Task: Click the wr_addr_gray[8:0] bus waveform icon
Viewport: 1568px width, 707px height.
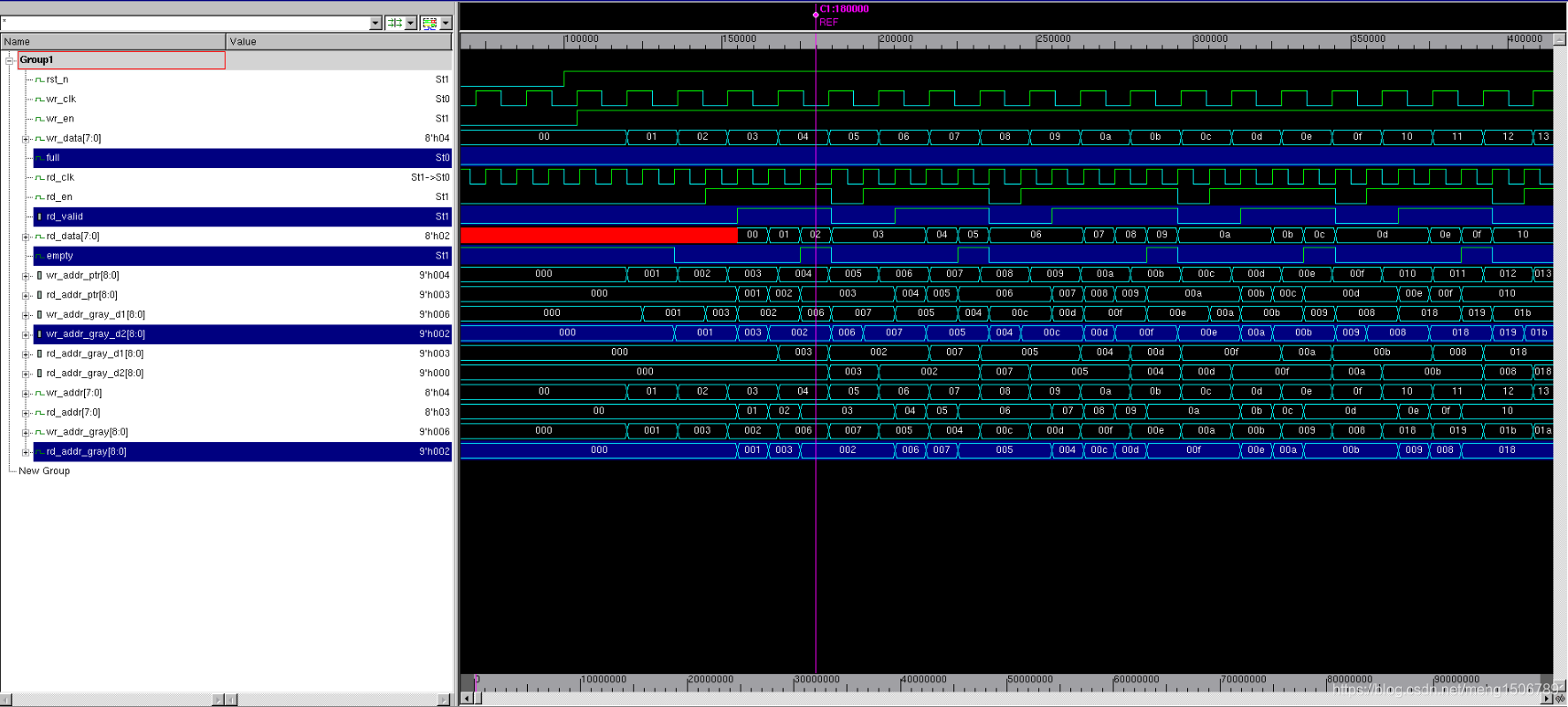Action: click(x=39, y=432)
